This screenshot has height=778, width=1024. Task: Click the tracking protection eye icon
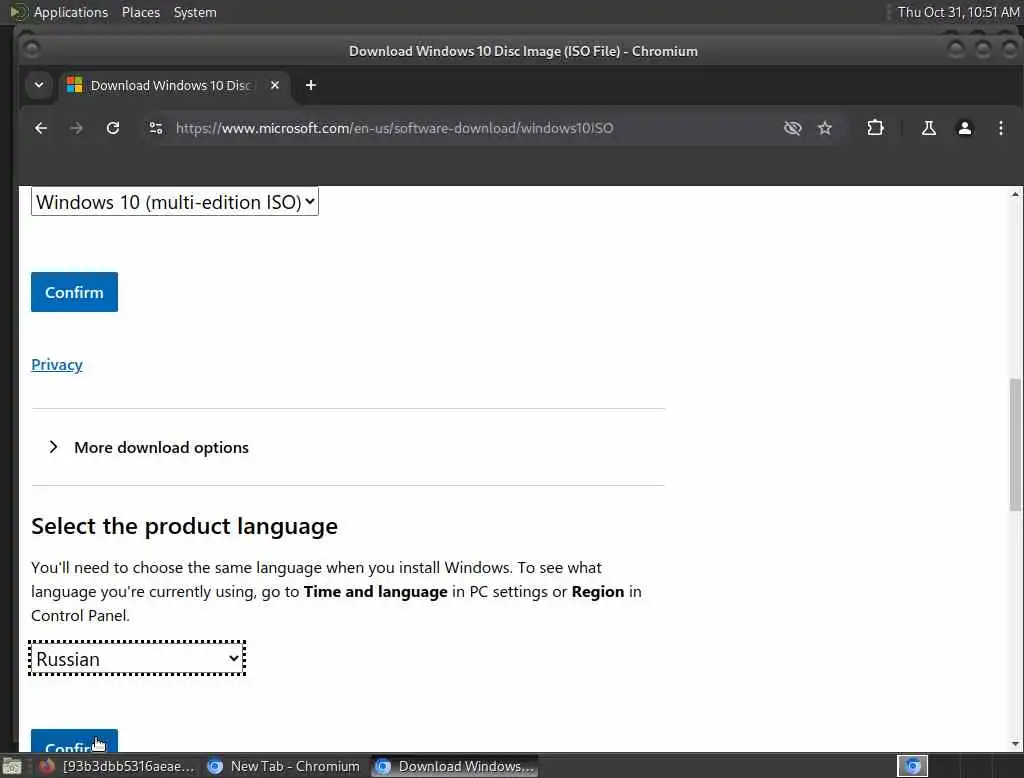click(x=792, y=128)
